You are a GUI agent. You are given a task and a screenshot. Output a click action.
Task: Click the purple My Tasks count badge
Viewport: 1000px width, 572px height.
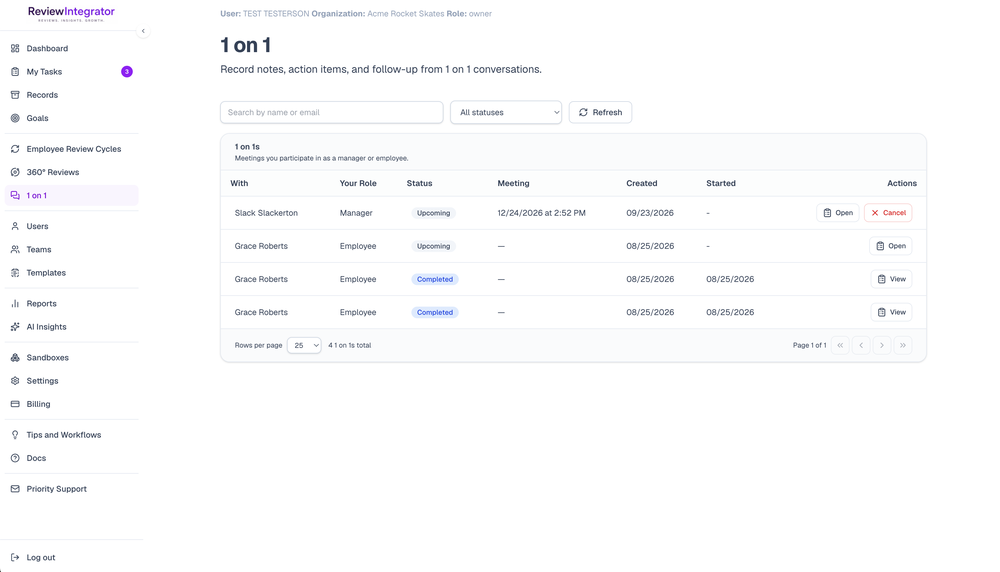click(x=127, y=71)
